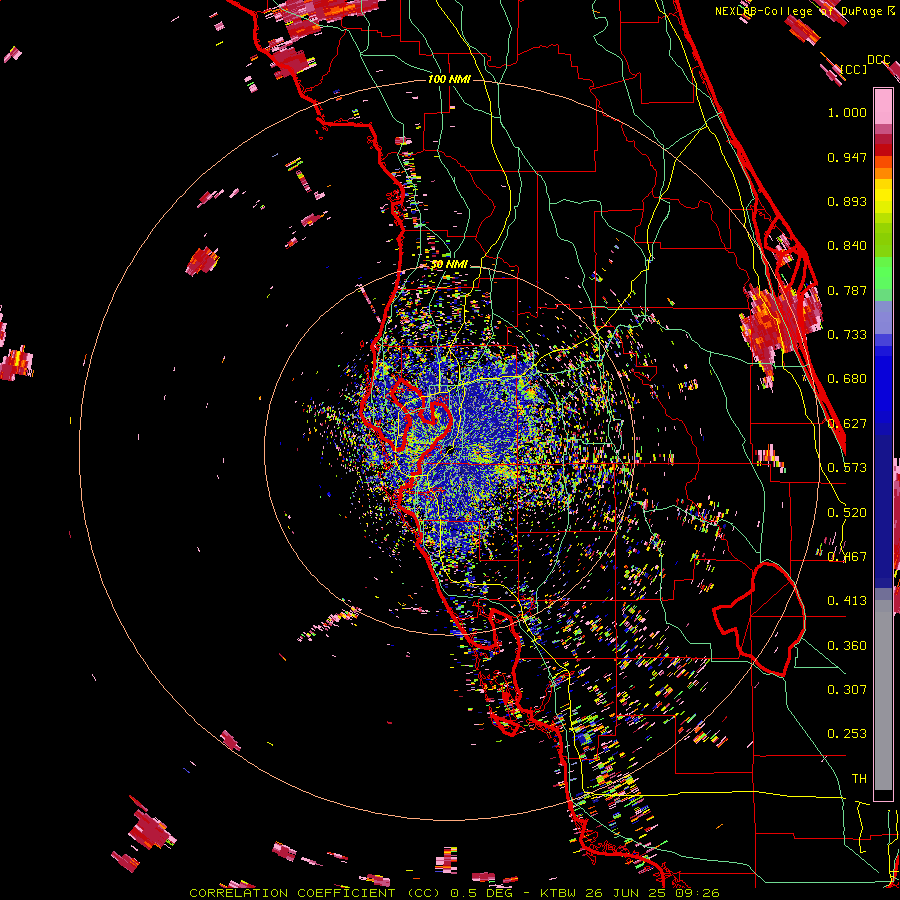Click the [CC] units label
Image resolution: width=900 pixels, height=900 pixels.
point(854,69)
